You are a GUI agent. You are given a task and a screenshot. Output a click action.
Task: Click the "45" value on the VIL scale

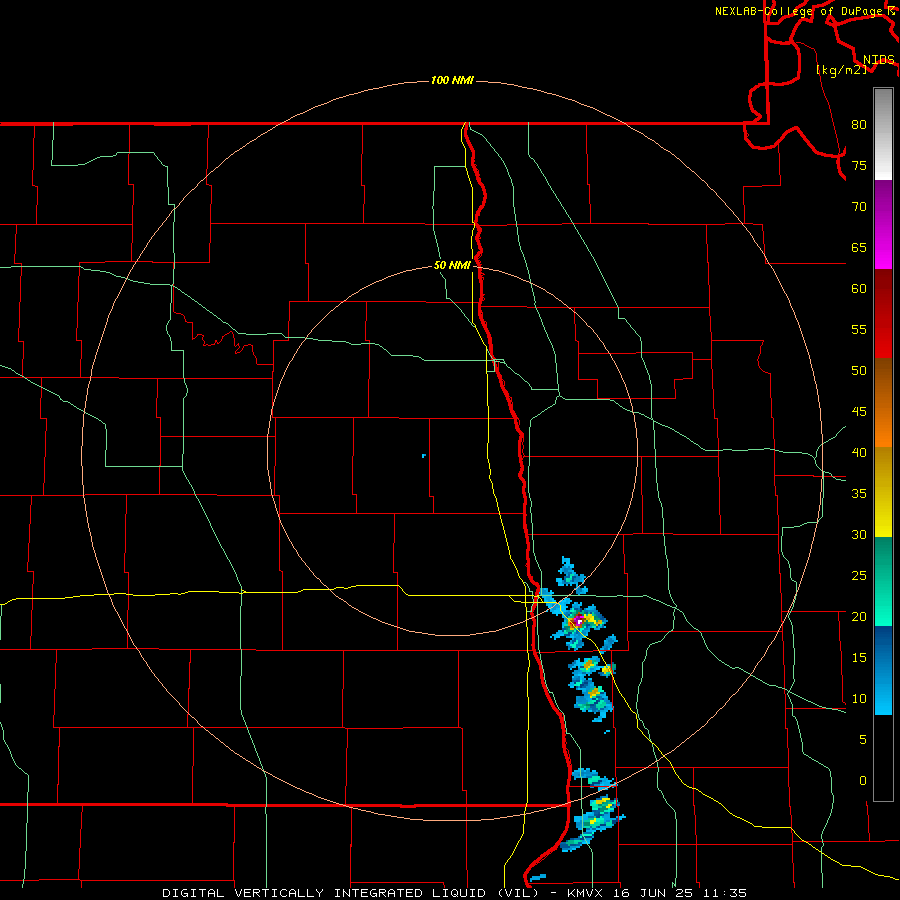coord(859,412)
